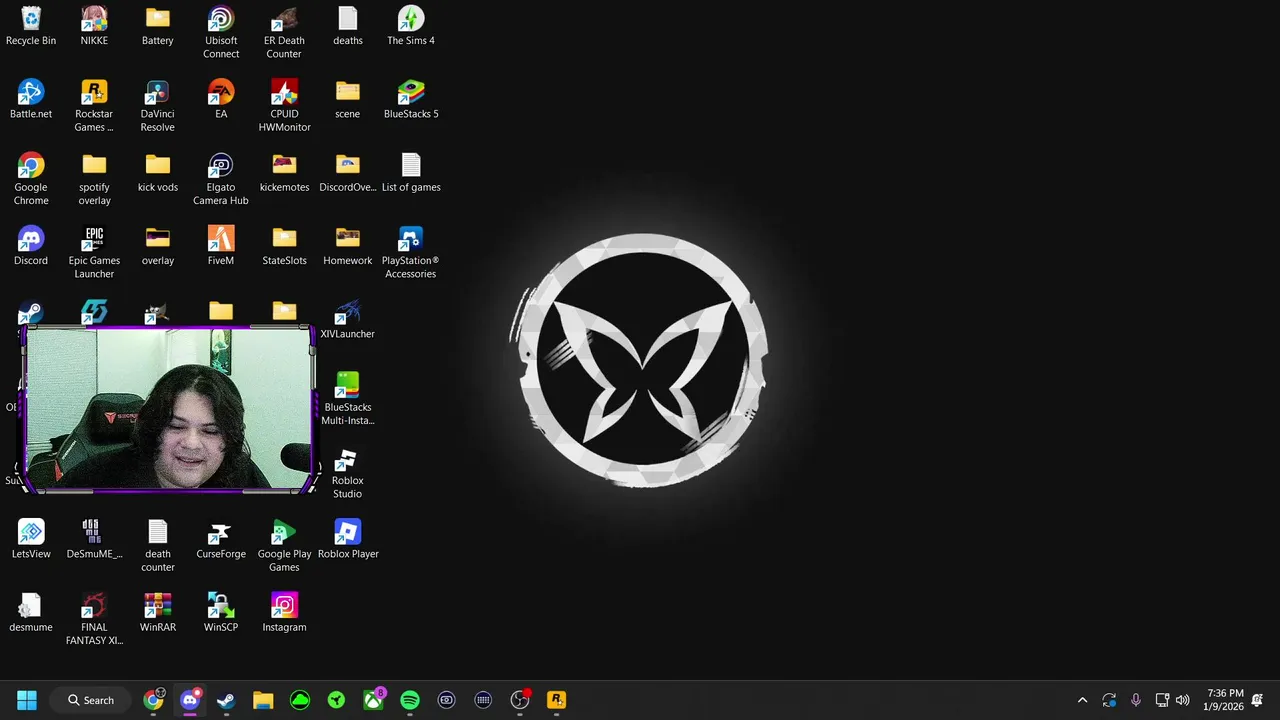1280x720 pixels.
Task: Open File Explorer from the taskbar
Action: (263, 700)
